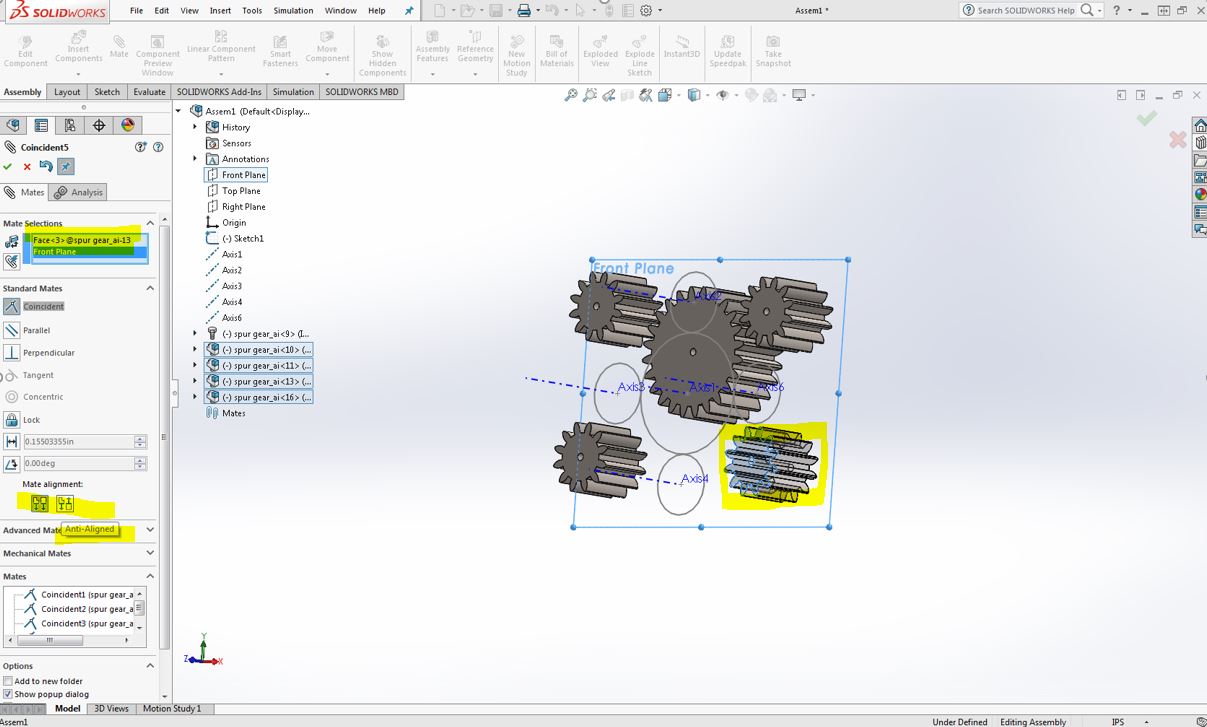Screen dimensions: 1207x727
Task: Expand the Advanced Mates section
Action: click(x=150, y=530)
